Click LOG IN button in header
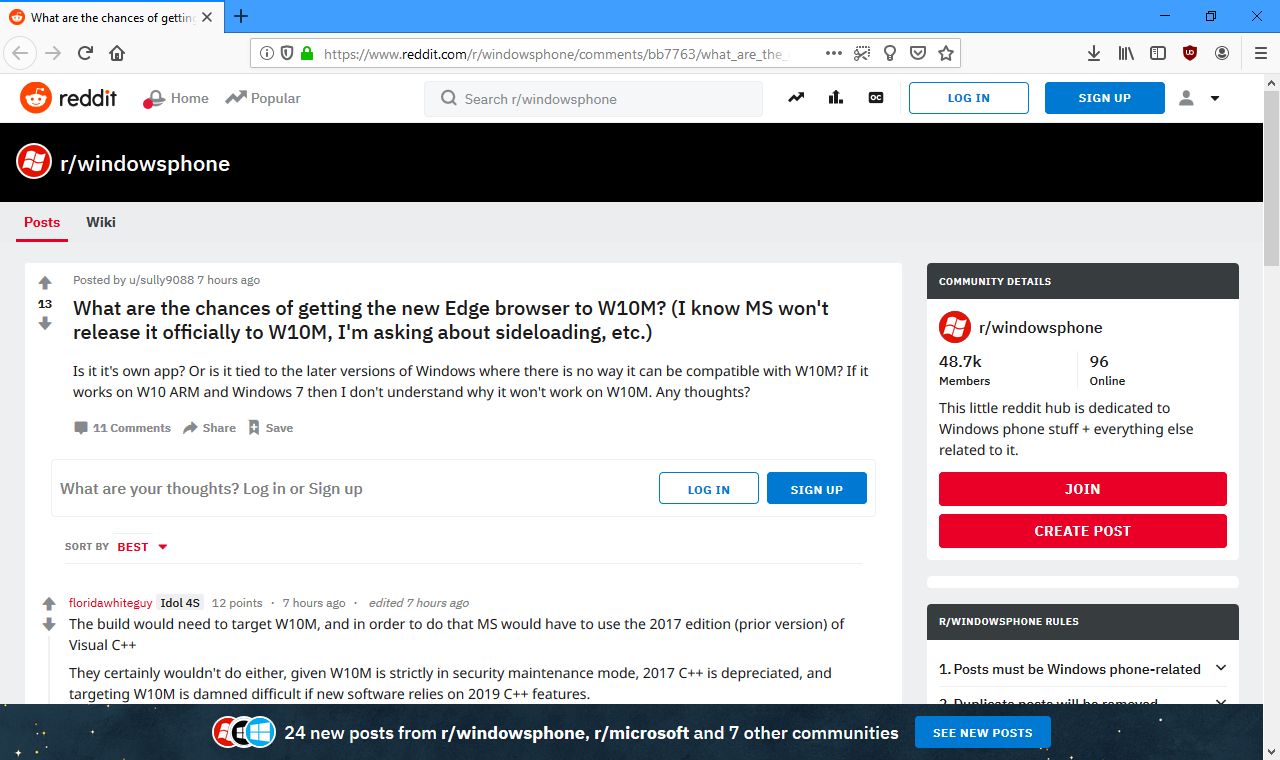The width and height of the screenshot is (1280, 760). click(x=969, y=98)
